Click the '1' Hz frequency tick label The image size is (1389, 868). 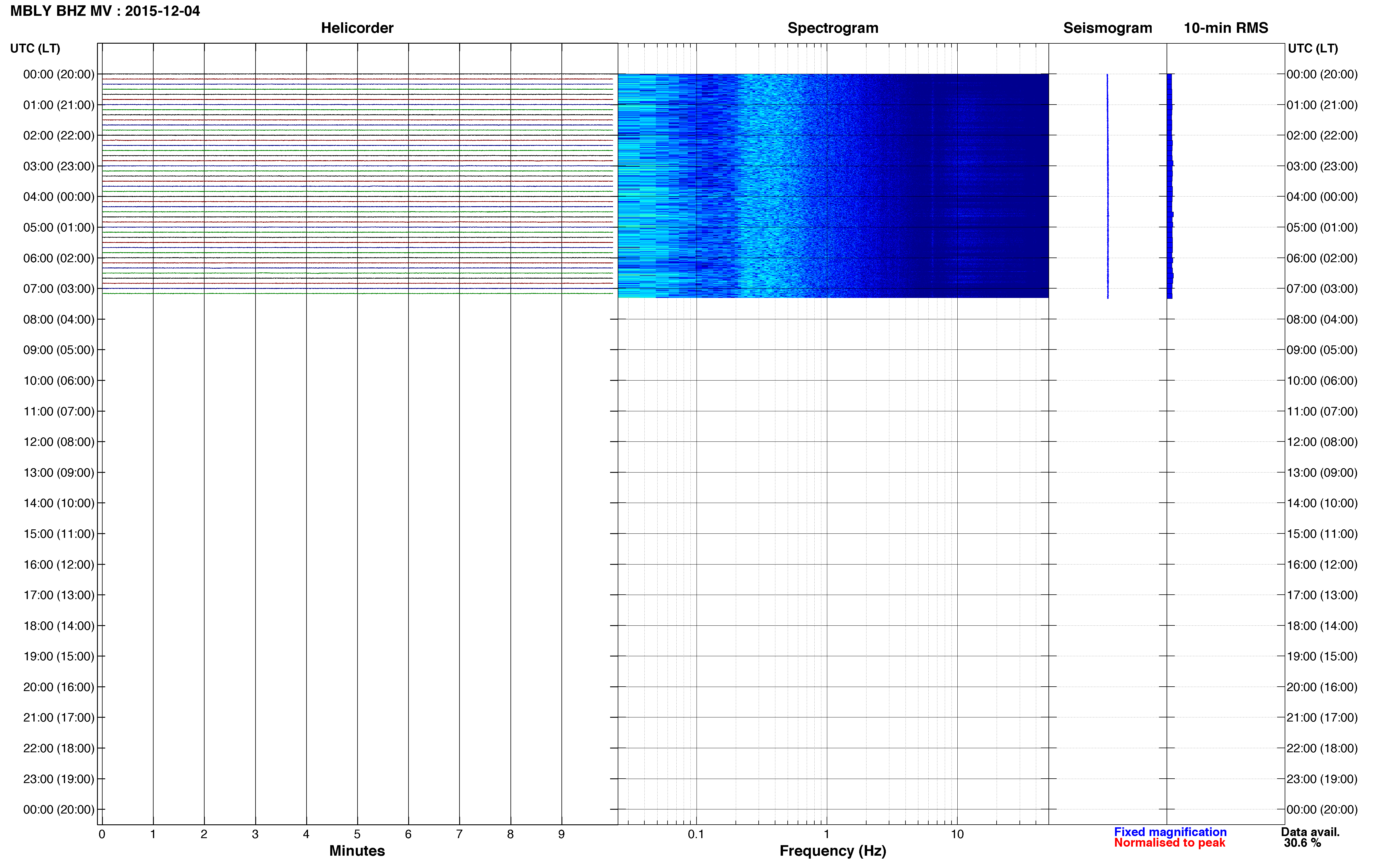click(826, 834)
